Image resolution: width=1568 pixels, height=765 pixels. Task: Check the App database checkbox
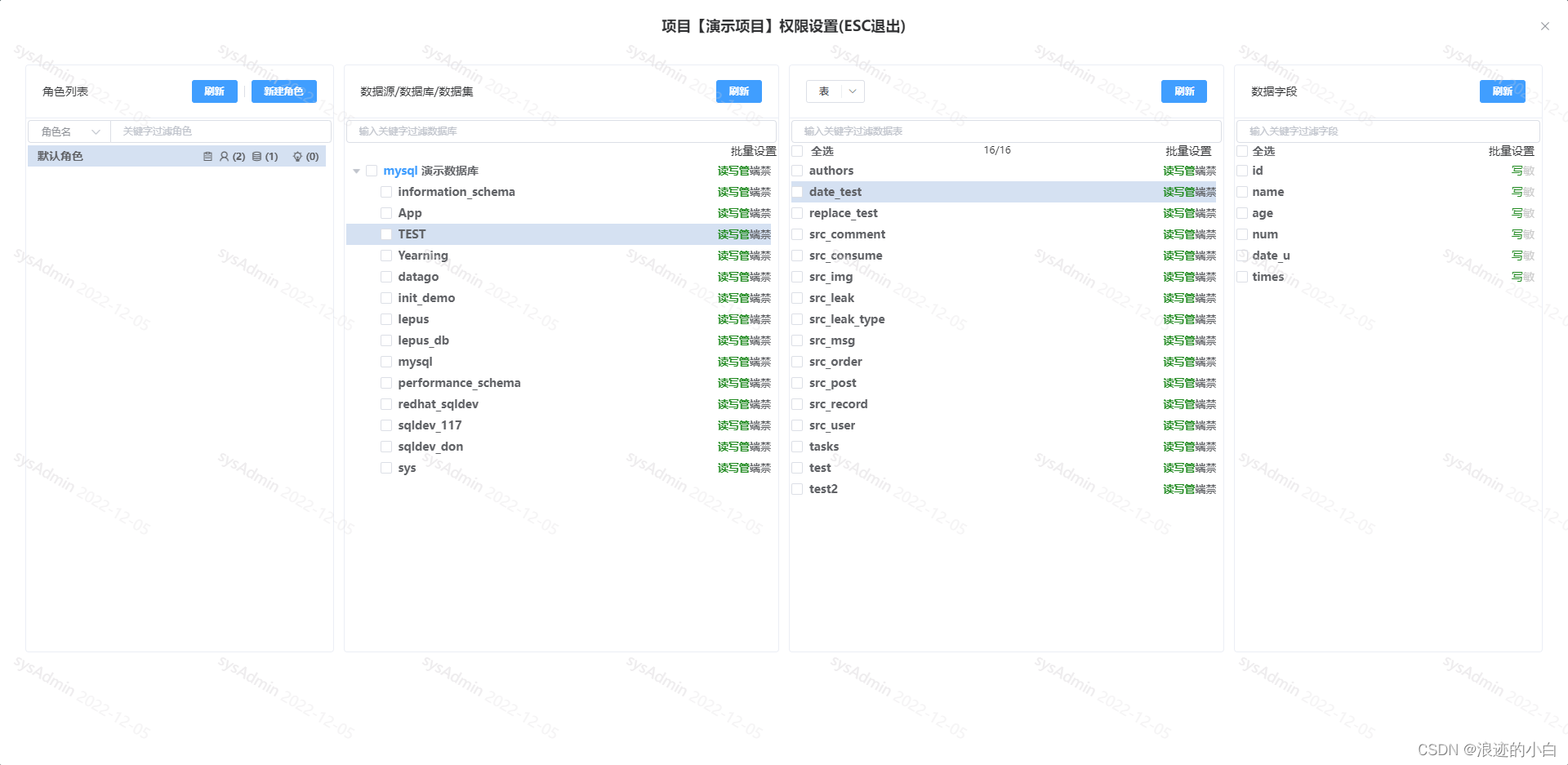point(386,213)
